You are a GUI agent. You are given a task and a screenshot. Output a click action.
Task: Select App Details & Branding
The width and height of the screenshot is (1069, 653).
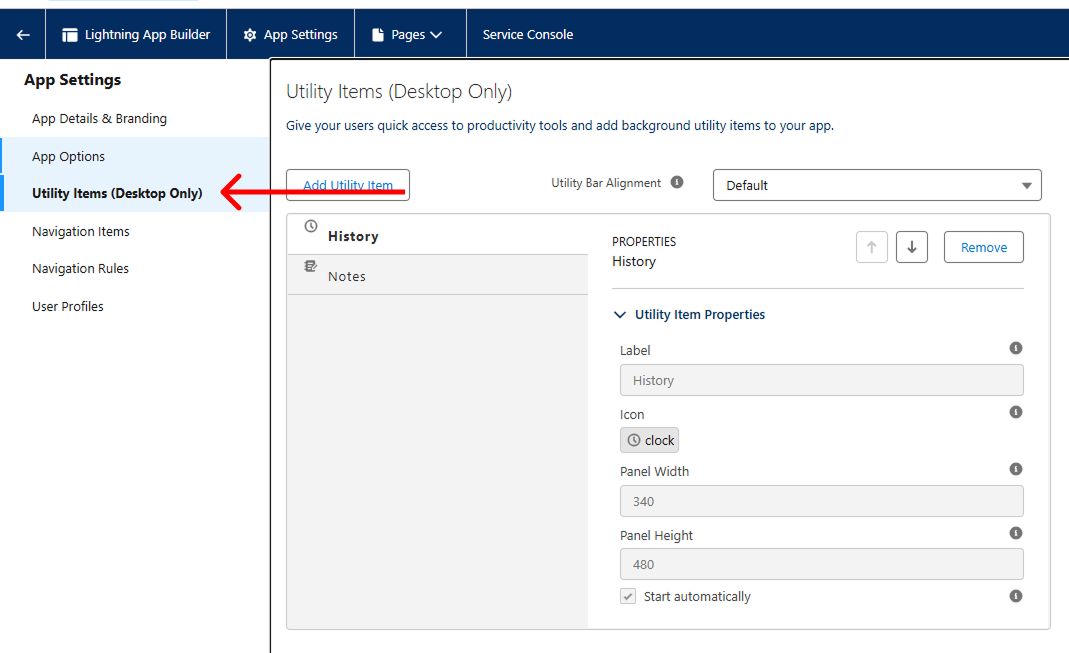tap(100, 119)
